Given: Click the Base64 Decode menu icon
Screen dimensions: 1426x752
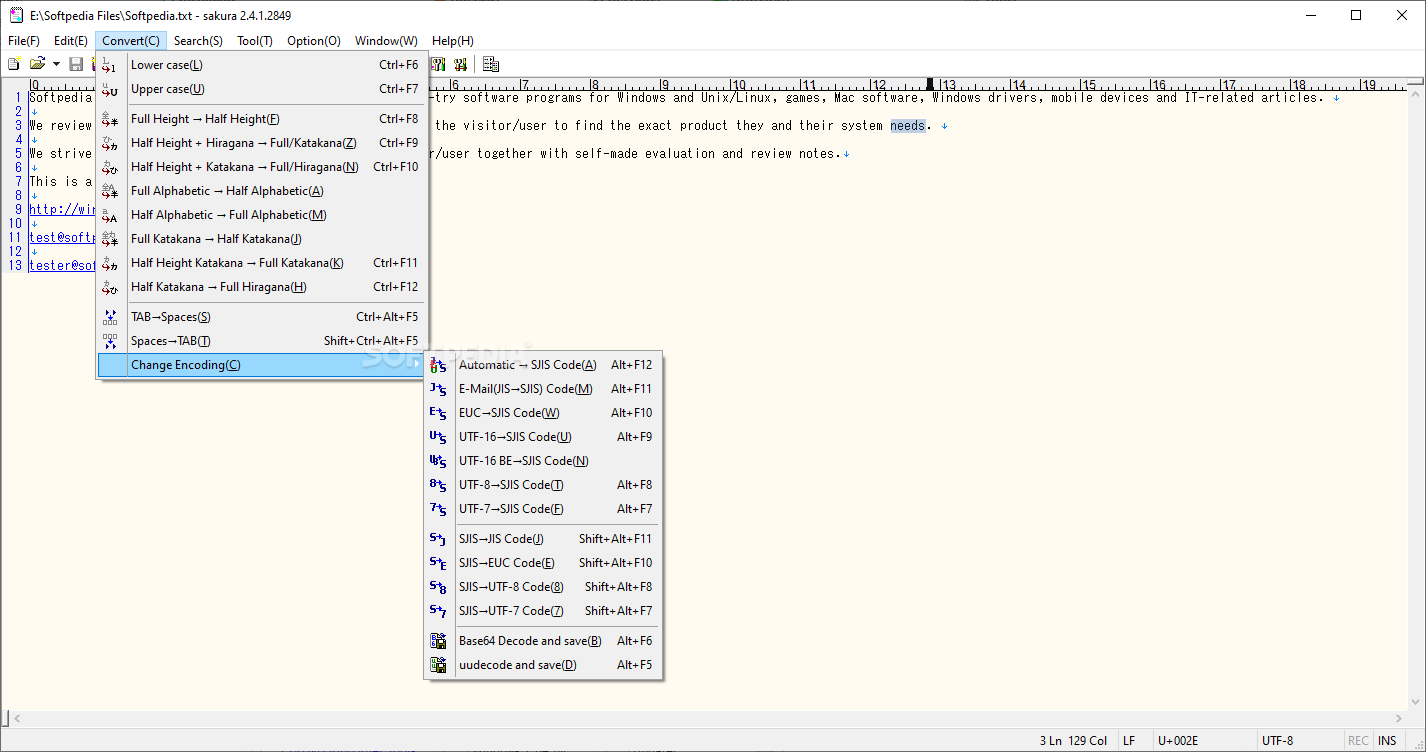Looking at the screenshot, I should click(438, 641).
